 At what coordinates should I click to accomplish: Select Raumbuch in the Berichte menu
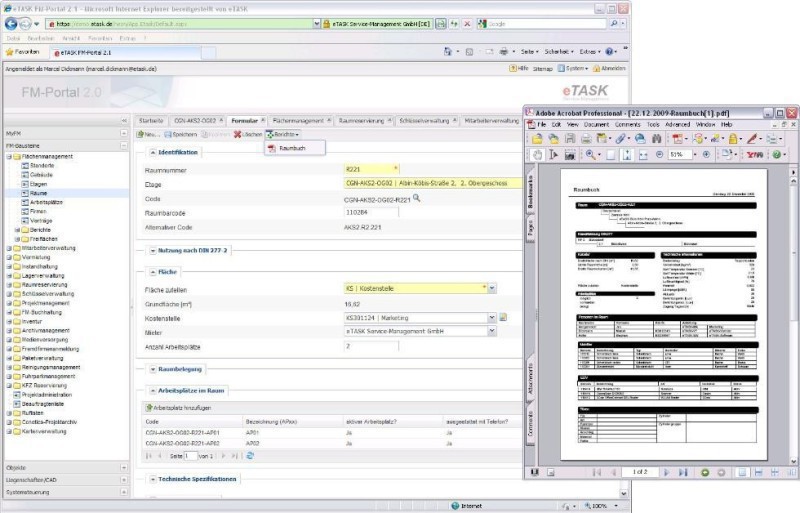[292, 148]
